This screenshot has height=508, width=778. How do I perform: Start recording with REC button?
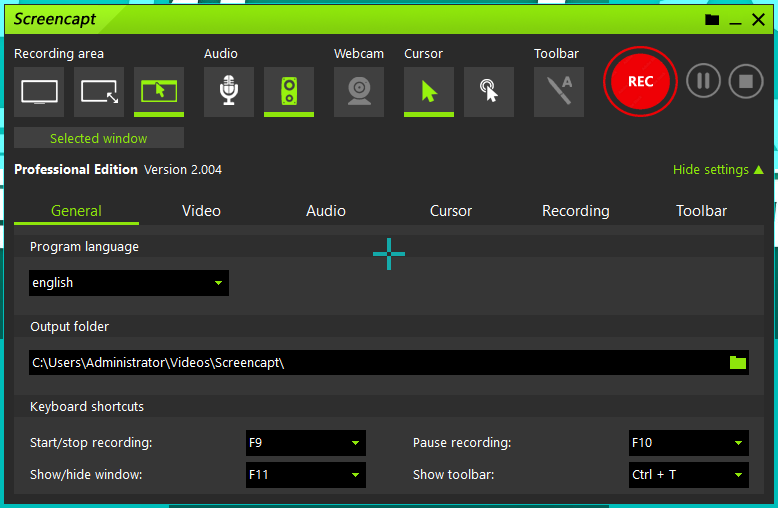[640, 81]
